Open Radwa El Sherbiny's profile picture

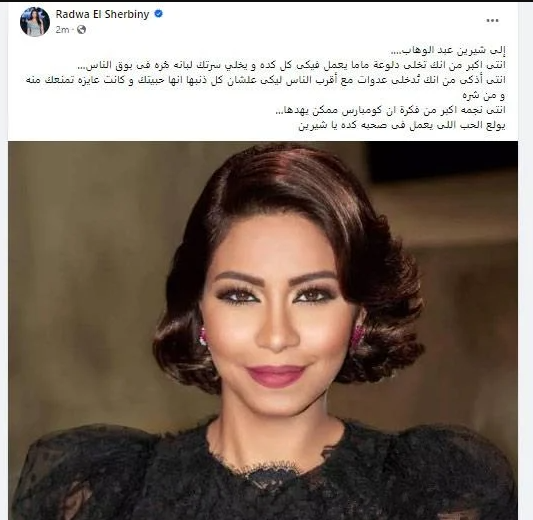coord(35,21)
